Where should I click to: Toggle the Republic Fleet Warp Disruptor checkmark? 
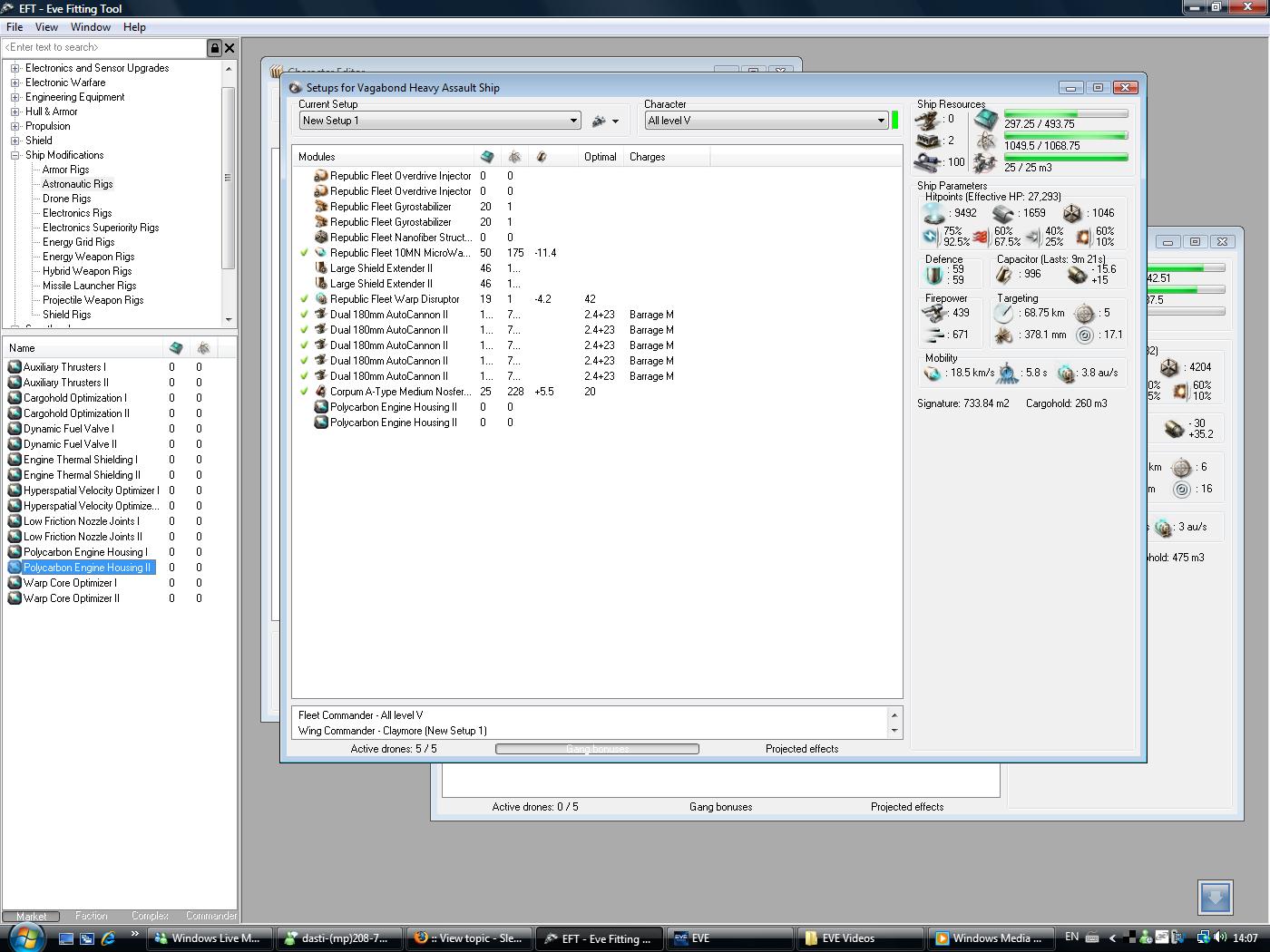point(305,299)
